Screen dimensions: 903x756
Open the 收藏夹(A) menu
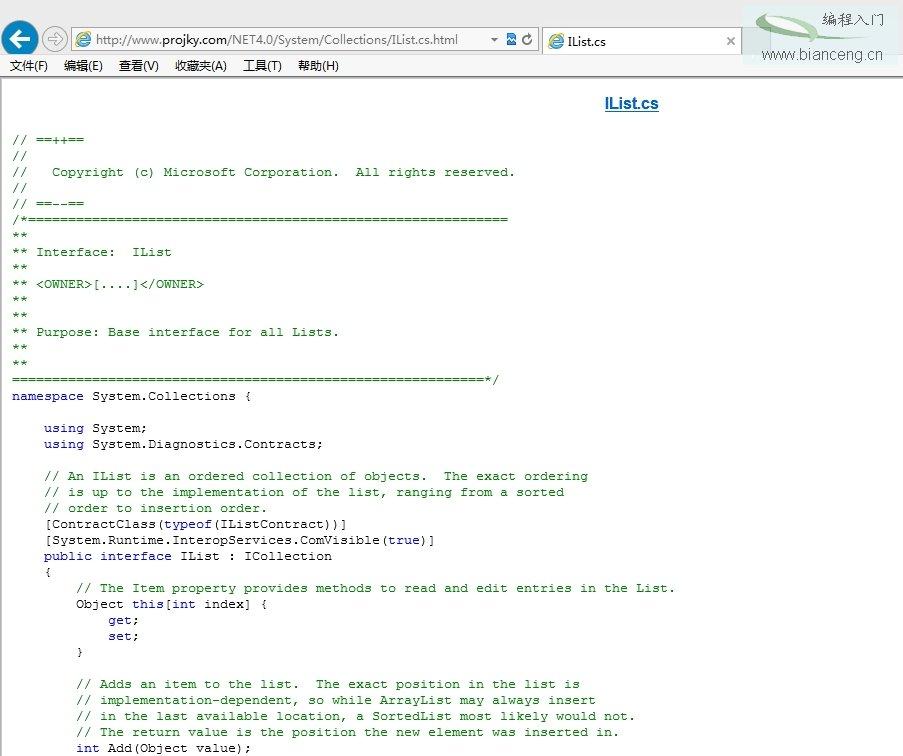point(201,66)
